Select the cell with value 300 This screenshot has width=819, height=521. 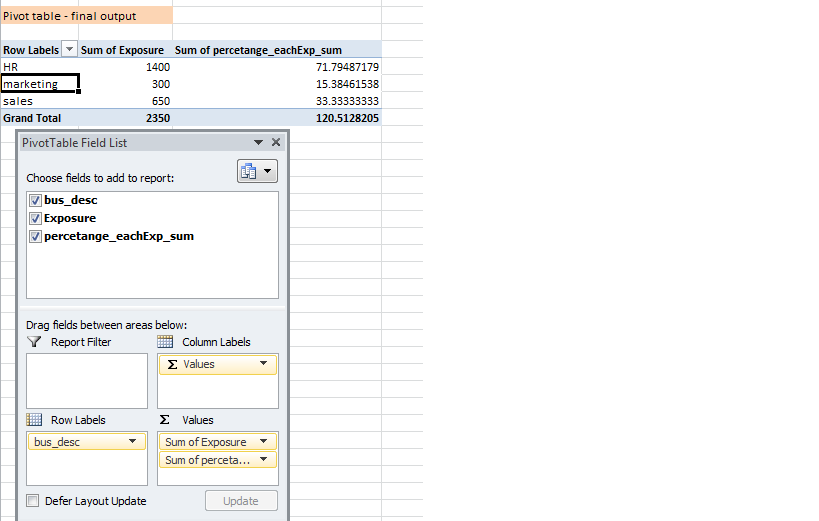(x=125, y=84)
